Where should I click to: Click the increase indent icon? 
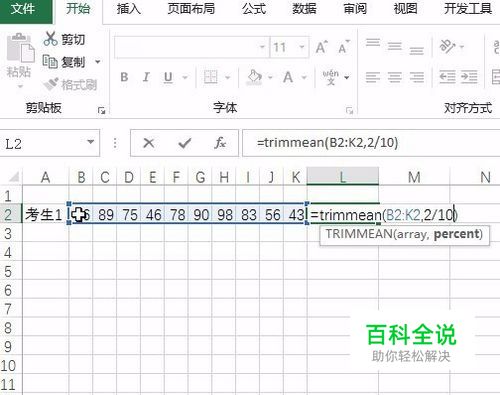pyautogui.click(x=469, y=77)
